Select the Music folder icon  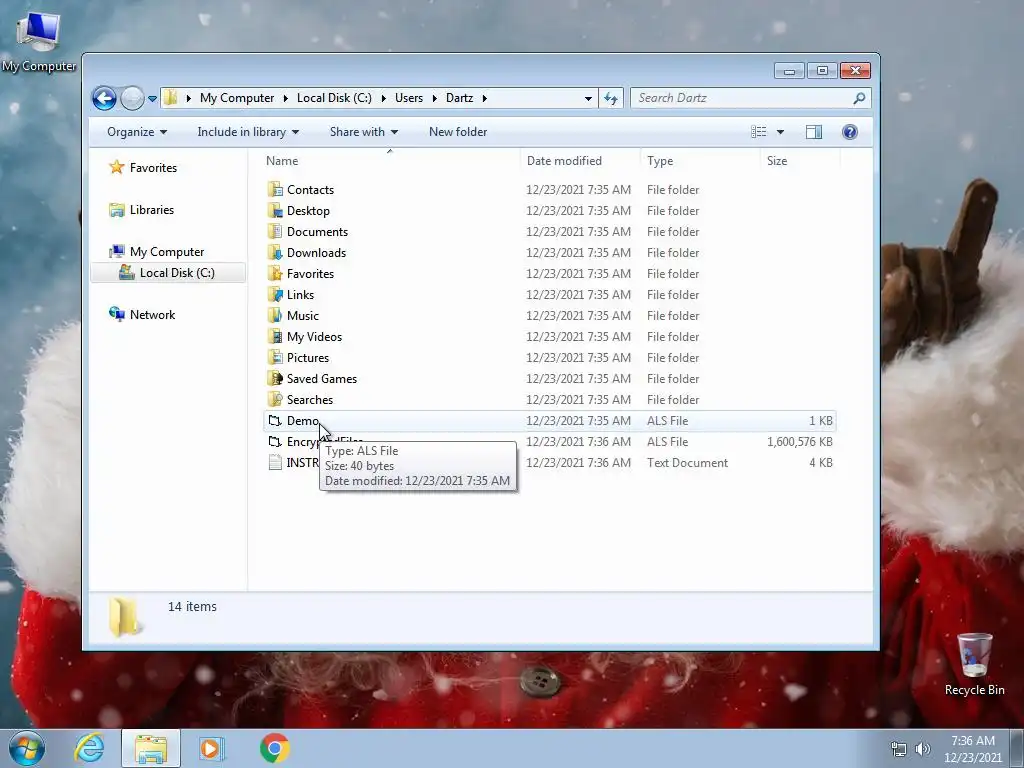pyautogui.click(x=275, y=315)
